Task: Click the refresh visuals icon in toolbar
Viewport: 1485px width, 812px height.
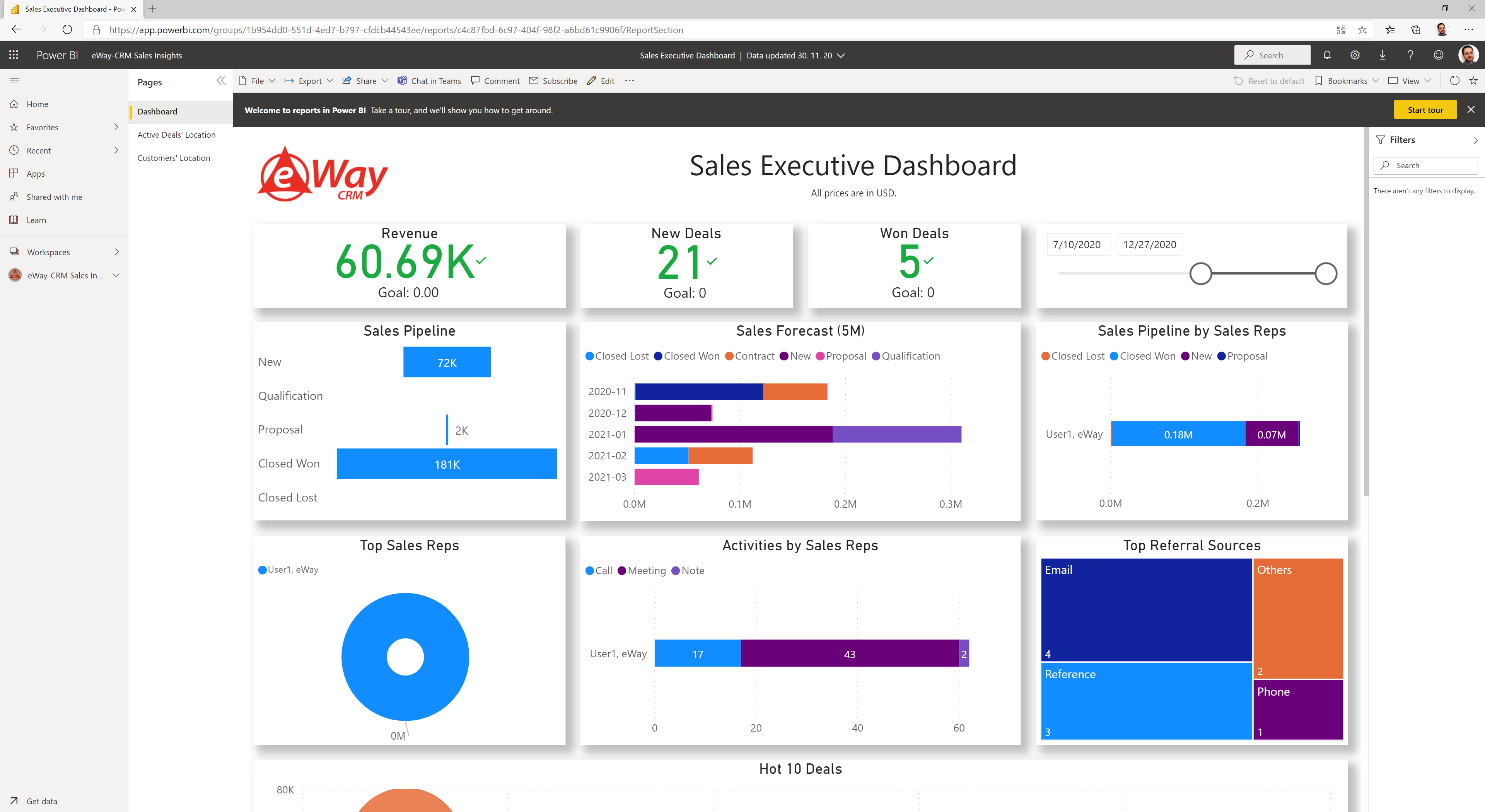Action: click(x=1454, y=81)
